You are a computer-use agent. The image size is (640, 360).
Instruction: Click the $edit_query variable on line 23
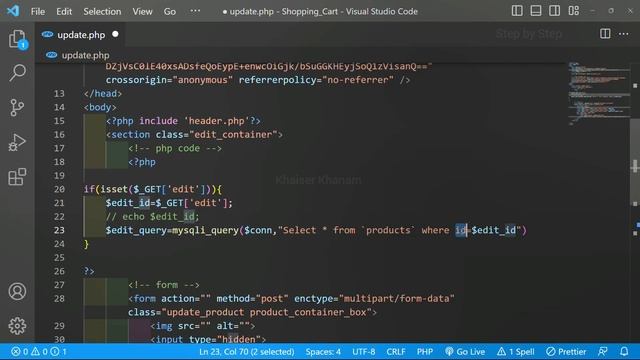136,230
